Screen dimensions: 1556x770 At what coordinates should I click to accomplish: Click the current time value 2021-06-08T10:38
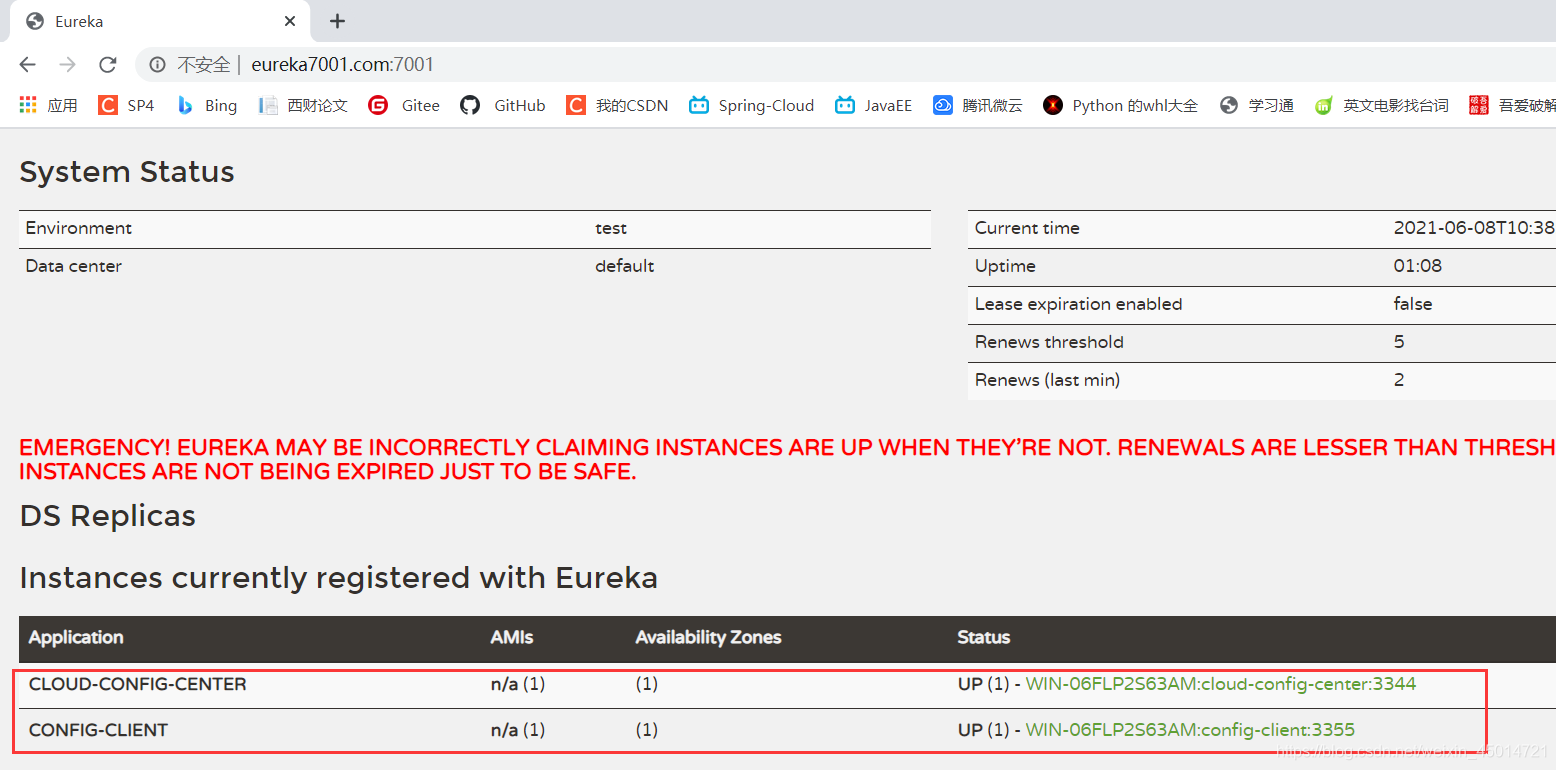[1474, 228]
